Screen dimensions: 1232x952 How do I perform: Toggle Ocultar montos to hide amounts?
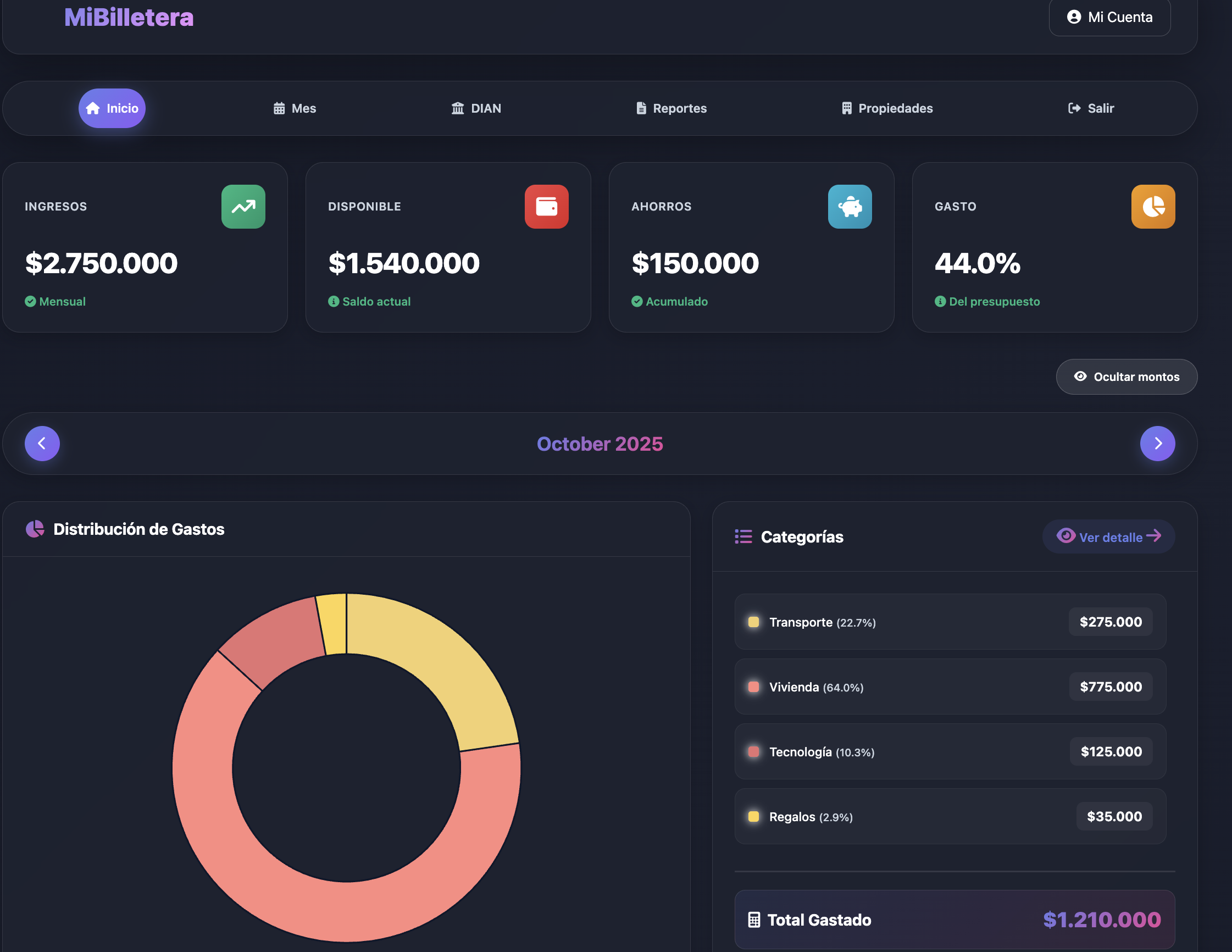(1126, 377)
